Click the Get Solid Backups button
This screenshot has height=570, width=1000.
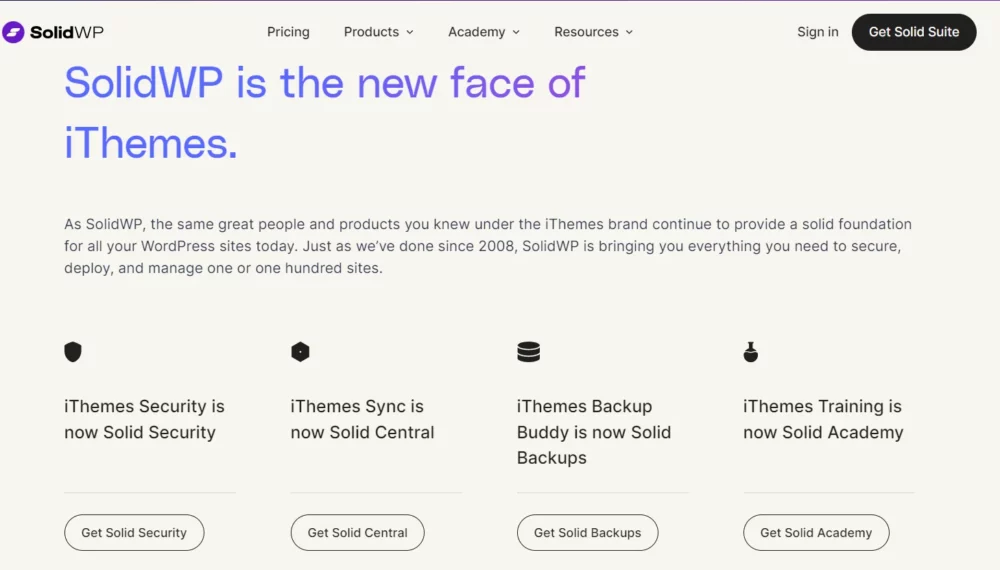click(x=587, y=532)
